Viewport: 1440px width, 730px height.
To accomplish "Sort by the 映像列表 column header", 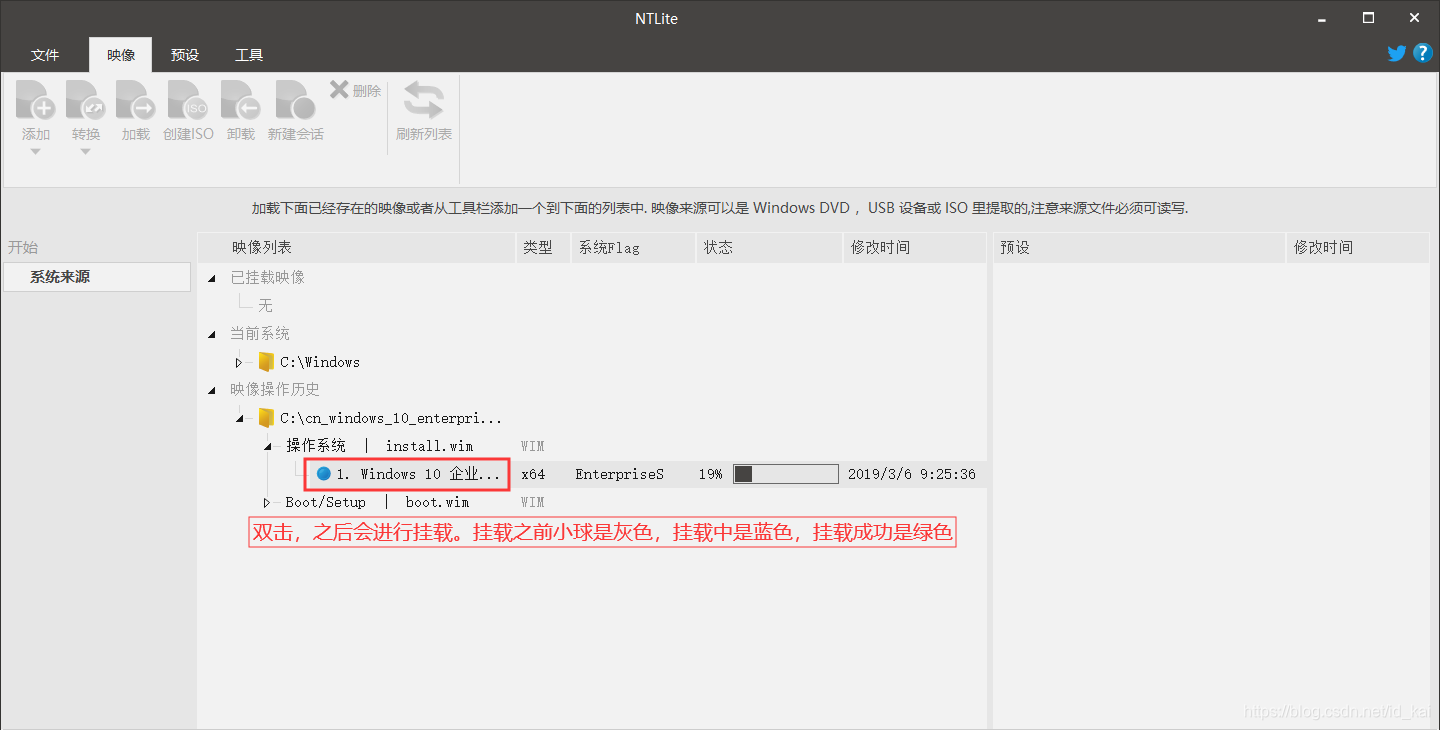I will click(x=357, y=247).
